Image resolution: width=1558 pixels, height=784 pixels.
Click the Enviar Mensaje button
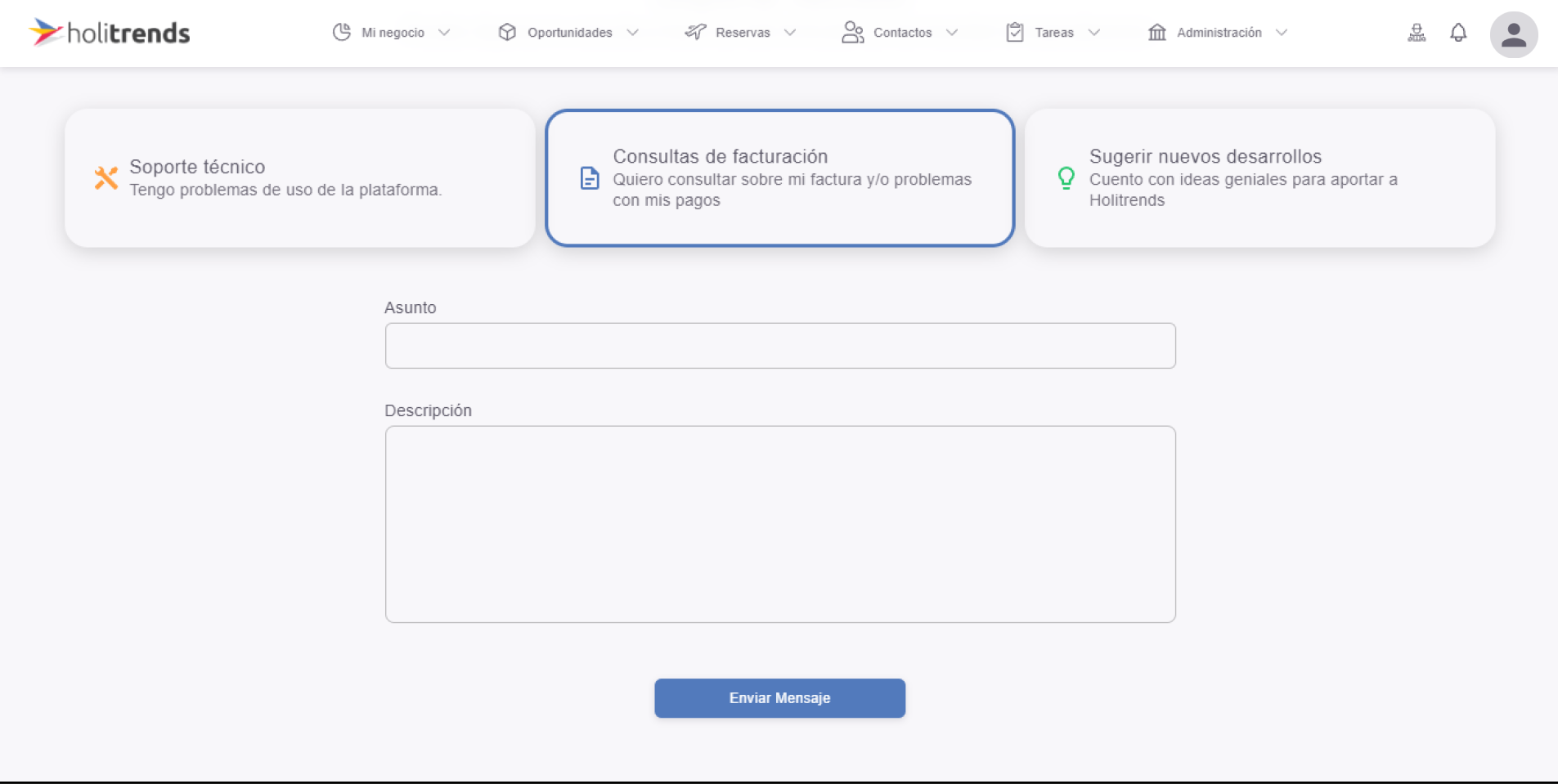click(x=779, y=698)
